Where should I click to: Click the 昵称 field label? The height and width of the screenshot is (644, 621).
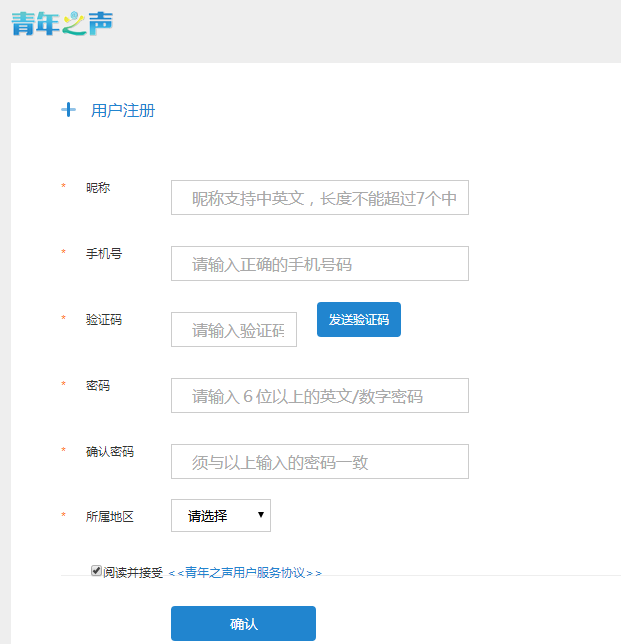pyautogui.click(x=98, y=187)
